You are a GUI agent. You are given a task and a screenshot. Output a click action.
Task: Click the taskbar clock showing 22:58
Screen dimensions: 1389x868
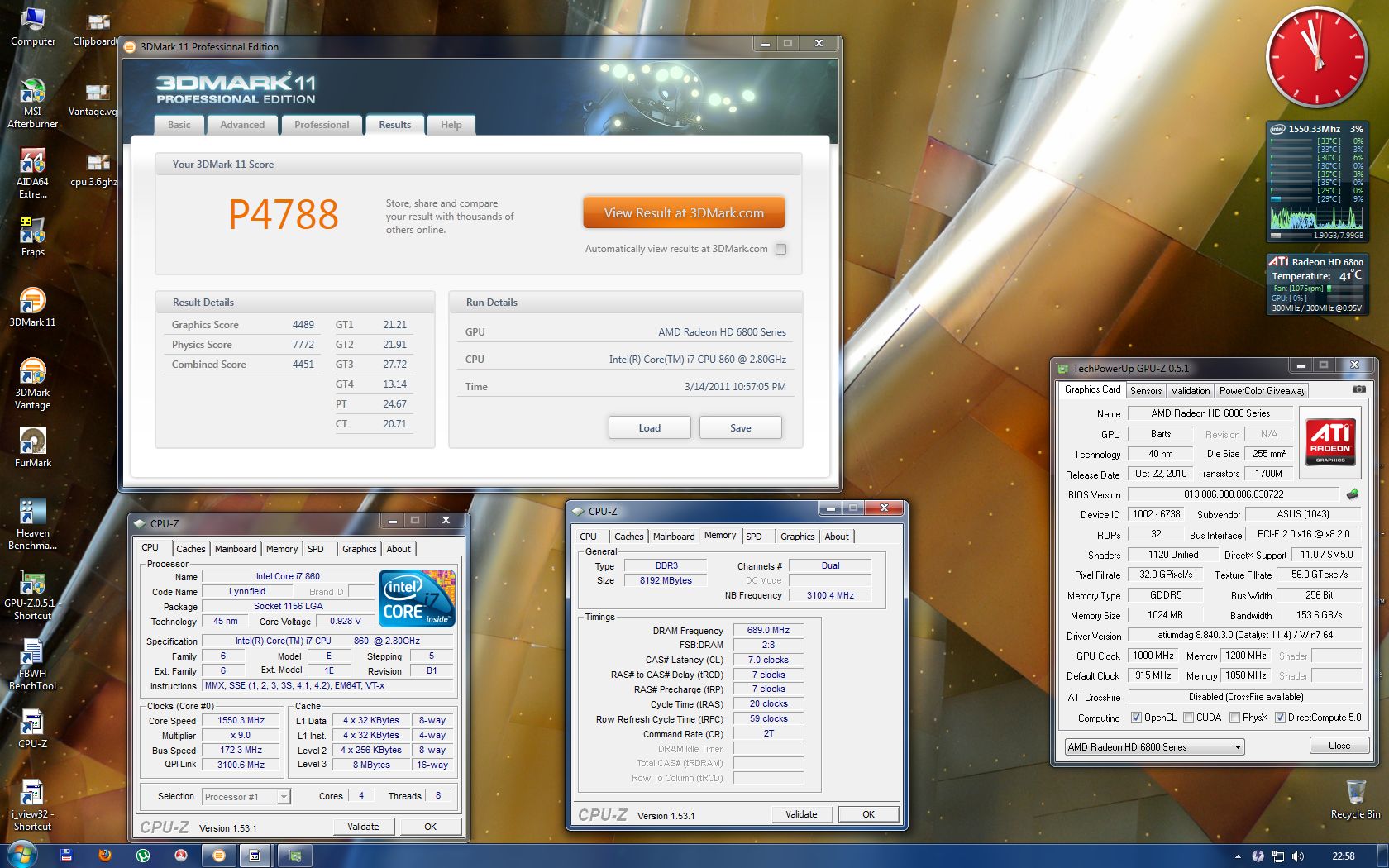click(1344, 856)
